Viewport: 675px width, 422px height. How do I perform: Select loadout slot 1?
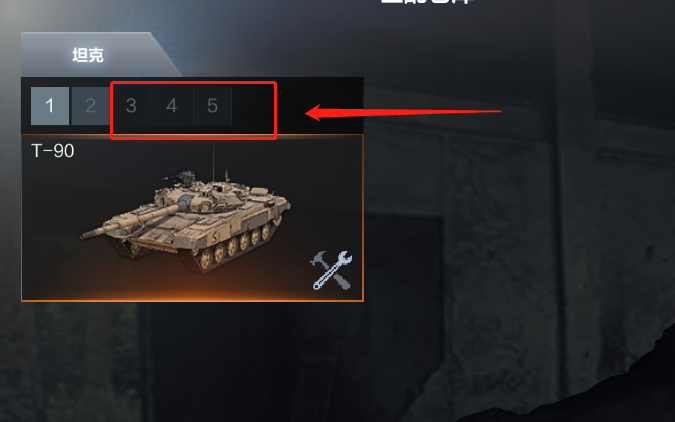coord(50,106)
